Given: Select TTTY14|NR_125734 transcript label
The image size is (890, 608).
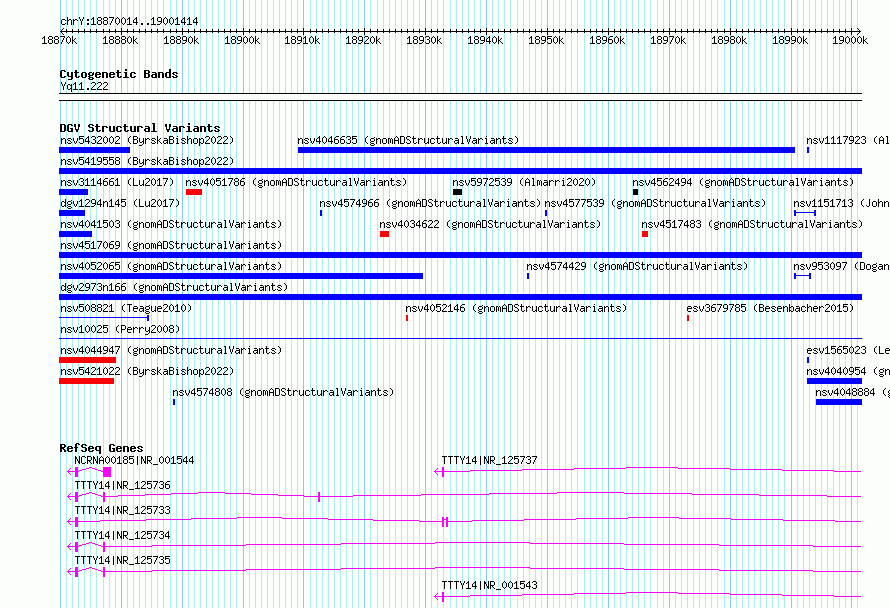Looking at the screenshot, I should [x=122, y=535].
